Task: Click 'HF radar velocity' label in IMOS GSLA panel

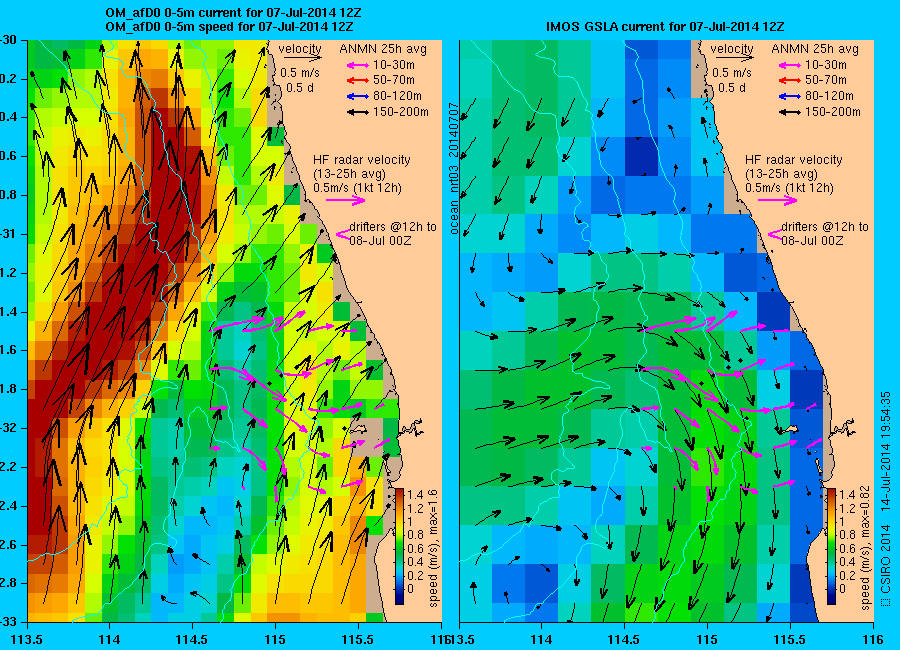Action: tap(794, 160)
